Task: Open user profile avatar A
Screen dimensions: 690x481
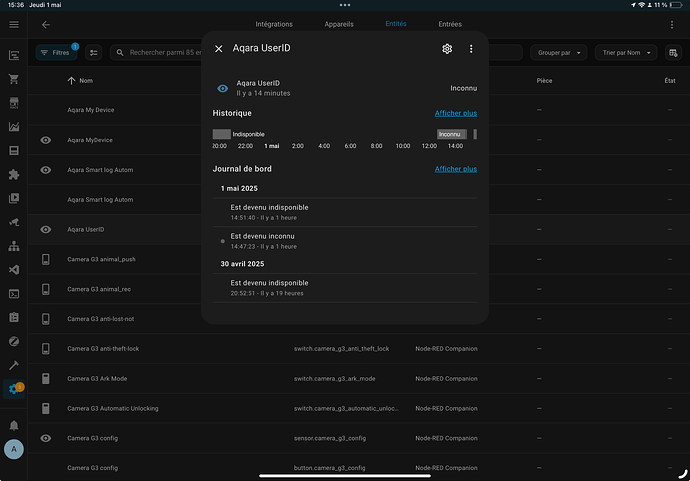Action: click(x=14, y=449)
